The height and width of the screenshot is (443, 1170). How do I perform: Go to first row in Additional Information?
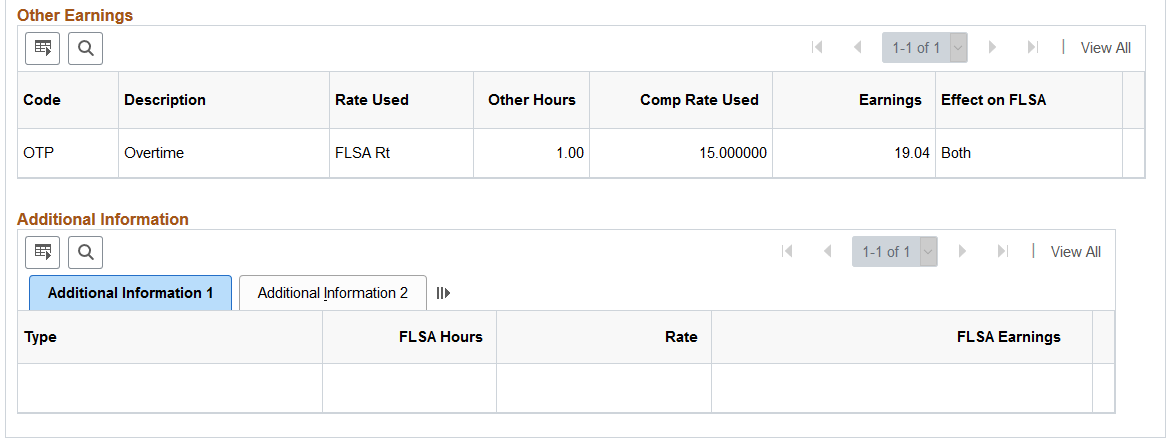(x=787, y=252)
